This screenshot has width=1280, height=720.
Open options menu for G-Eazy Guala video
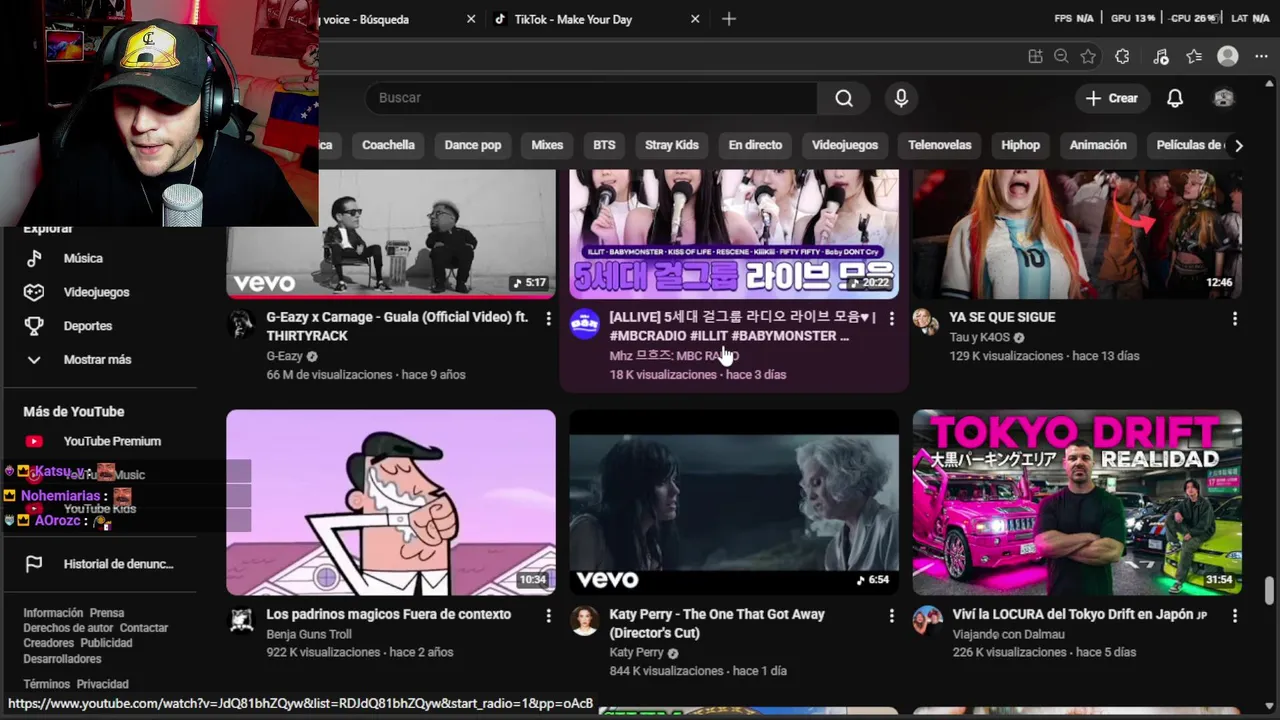[x=548, y=318]
